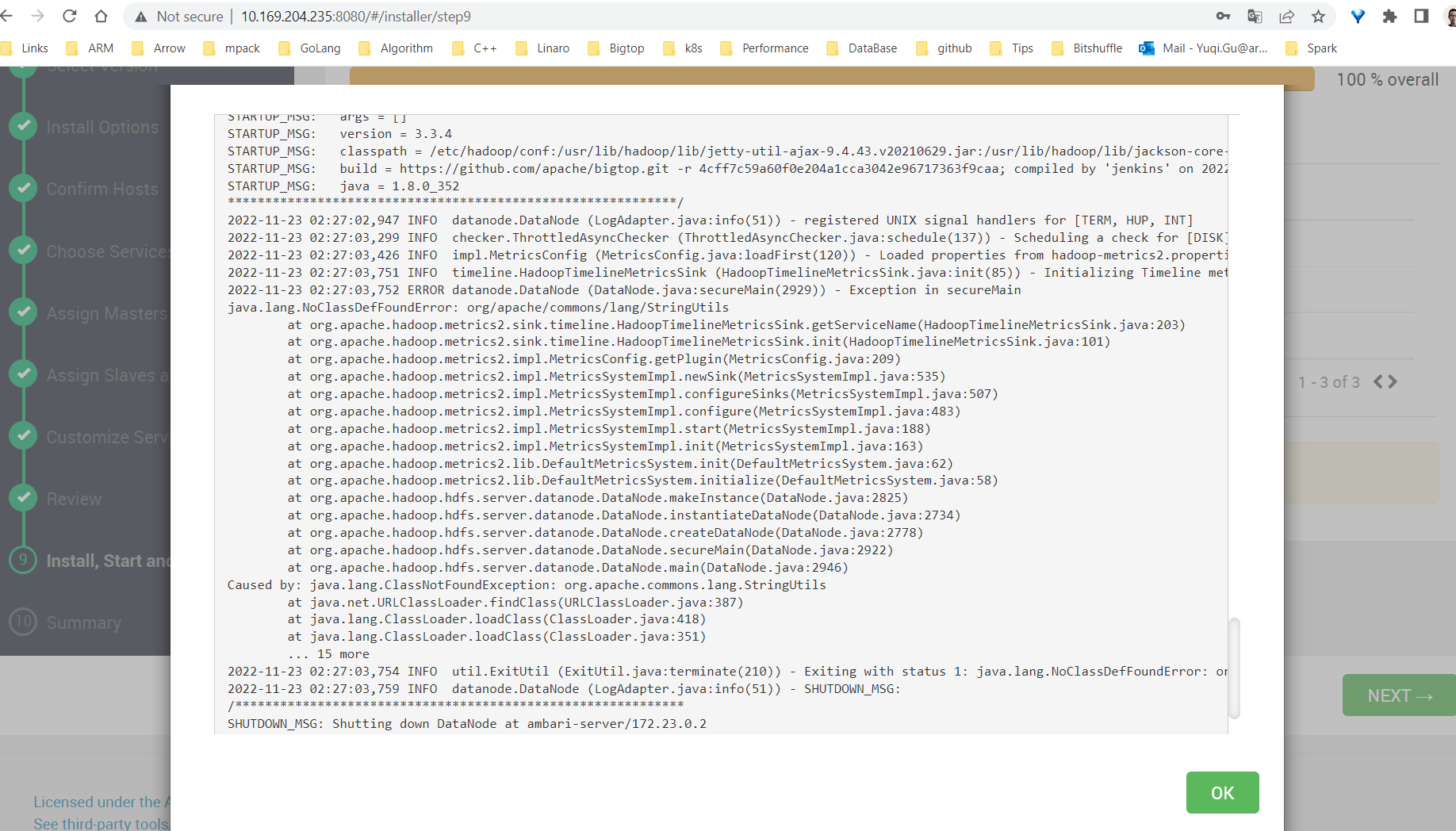Toggle the browser side panel icon
The height and width of the screenshot is (831, 1456).
[x=1421, y=16]
